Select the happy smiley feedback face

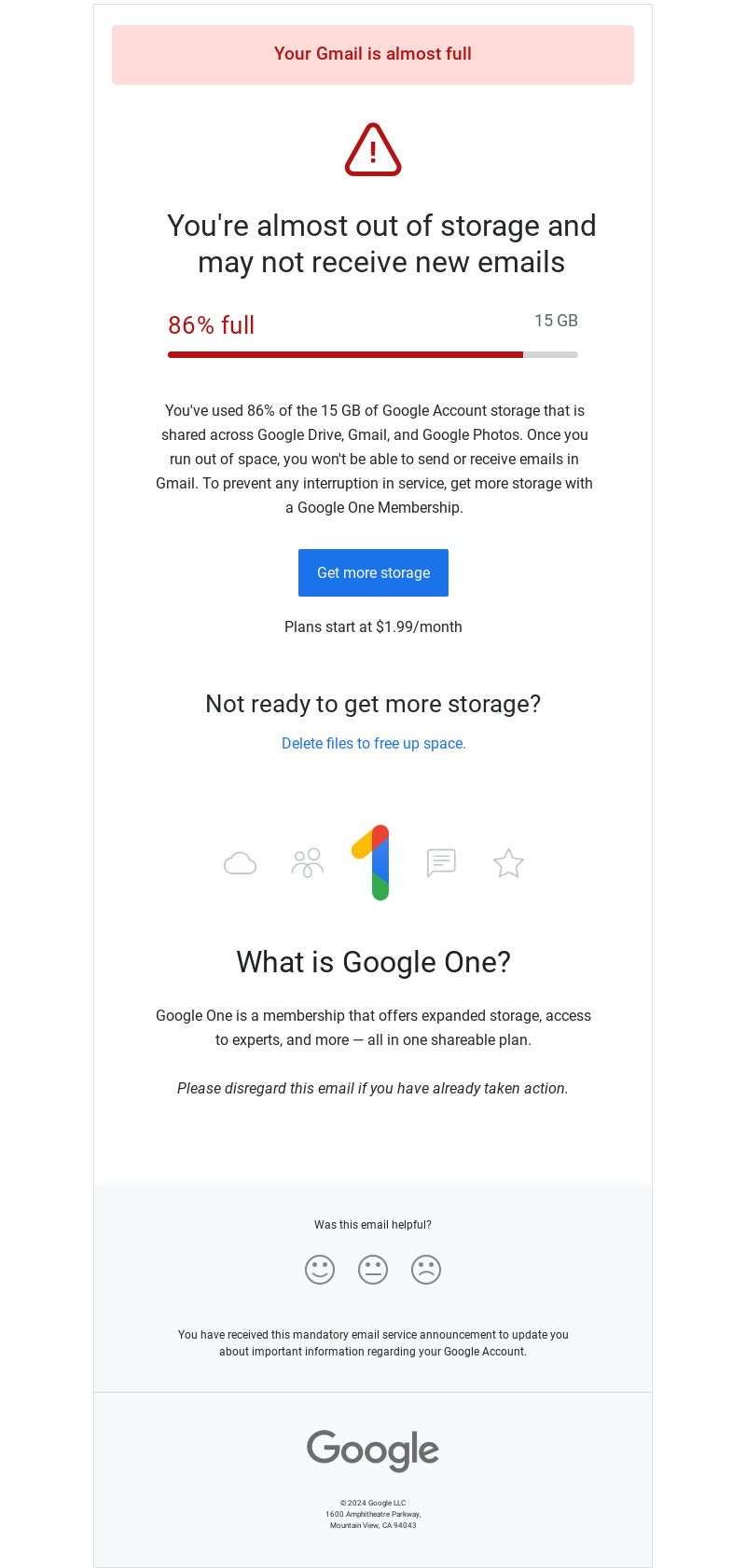pyautogui.click(x=320, y=1270)
